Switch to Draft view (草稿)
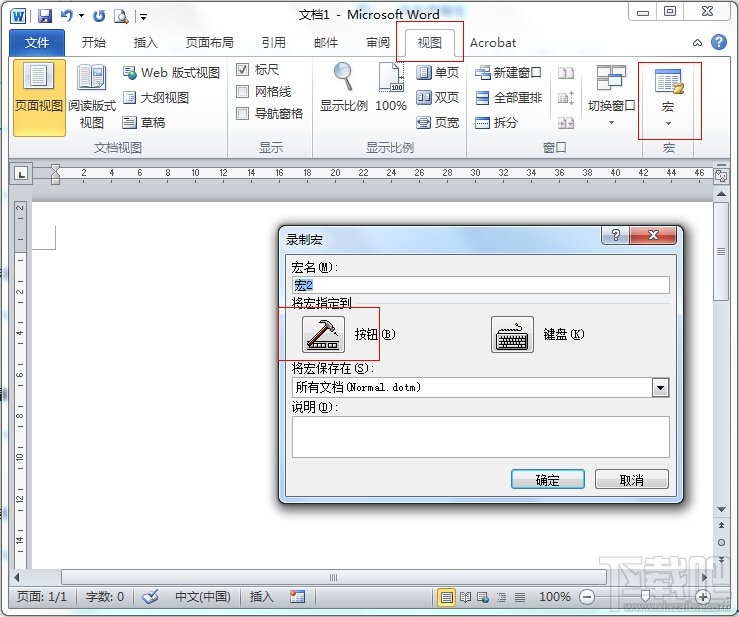The height and width of the screenshot is (617, 739). 144,123
